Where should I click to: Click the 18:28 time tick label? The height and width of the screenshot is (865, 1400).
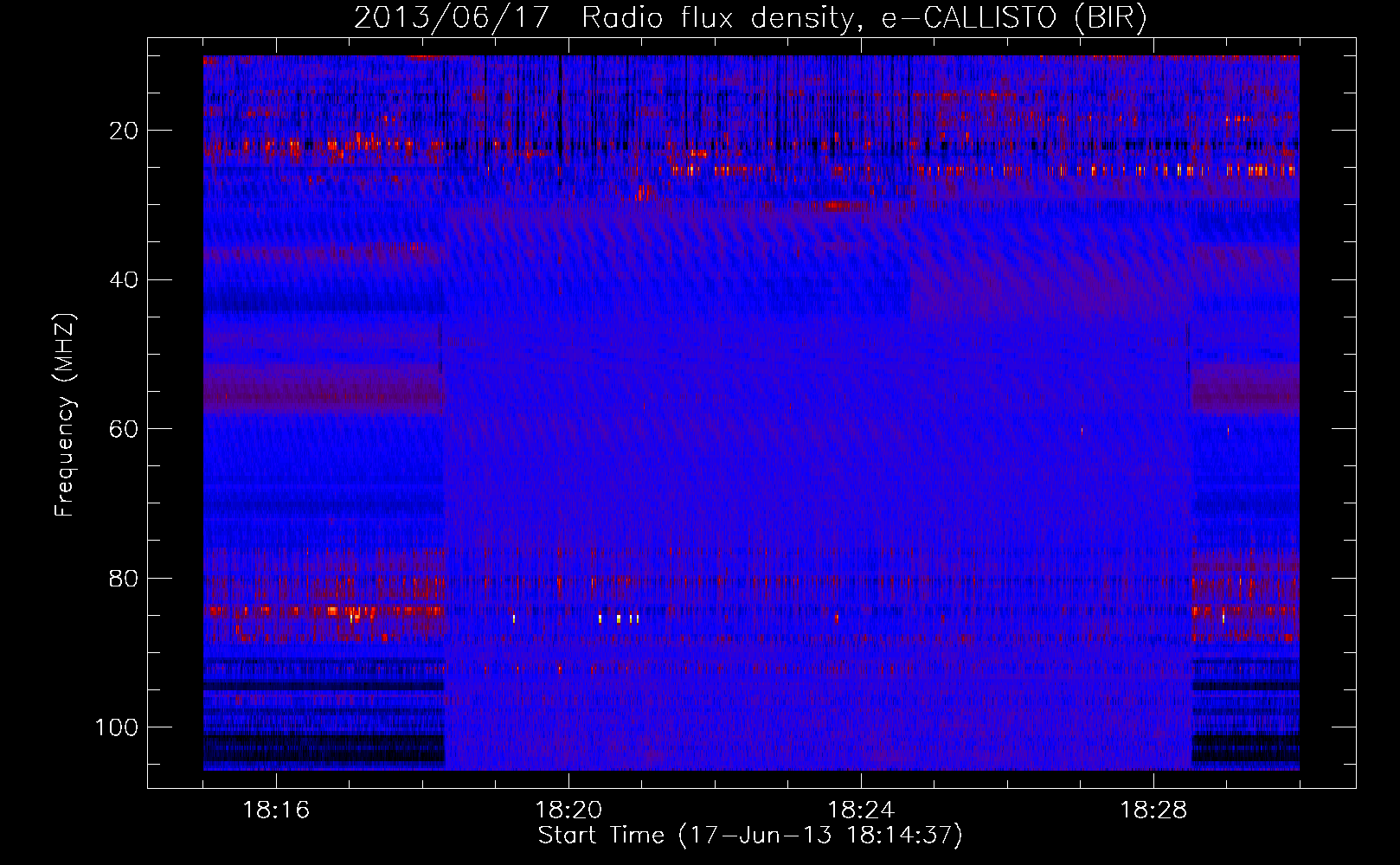click(x=1153, y=811)
